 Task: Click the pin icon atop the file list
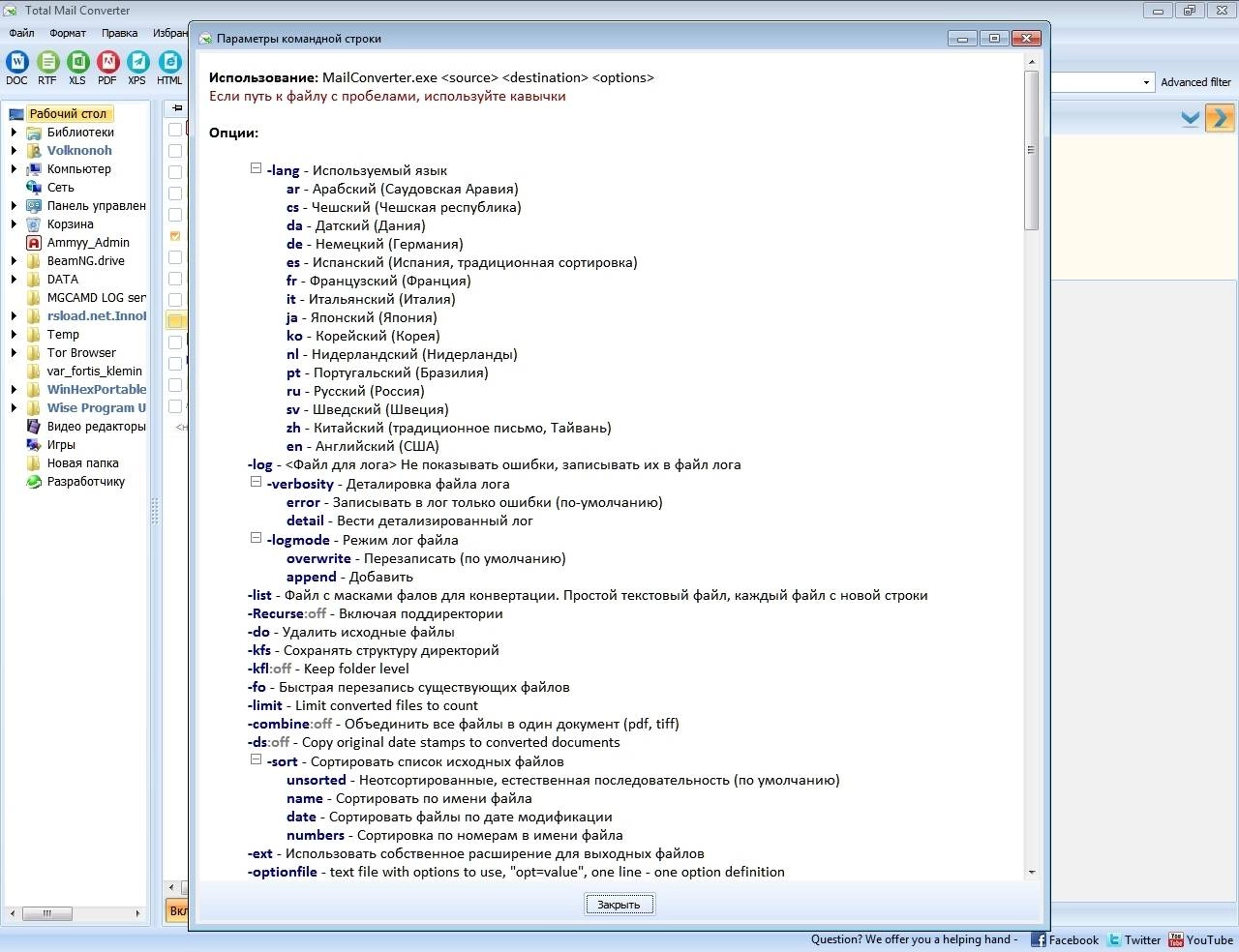pos(176,108)
